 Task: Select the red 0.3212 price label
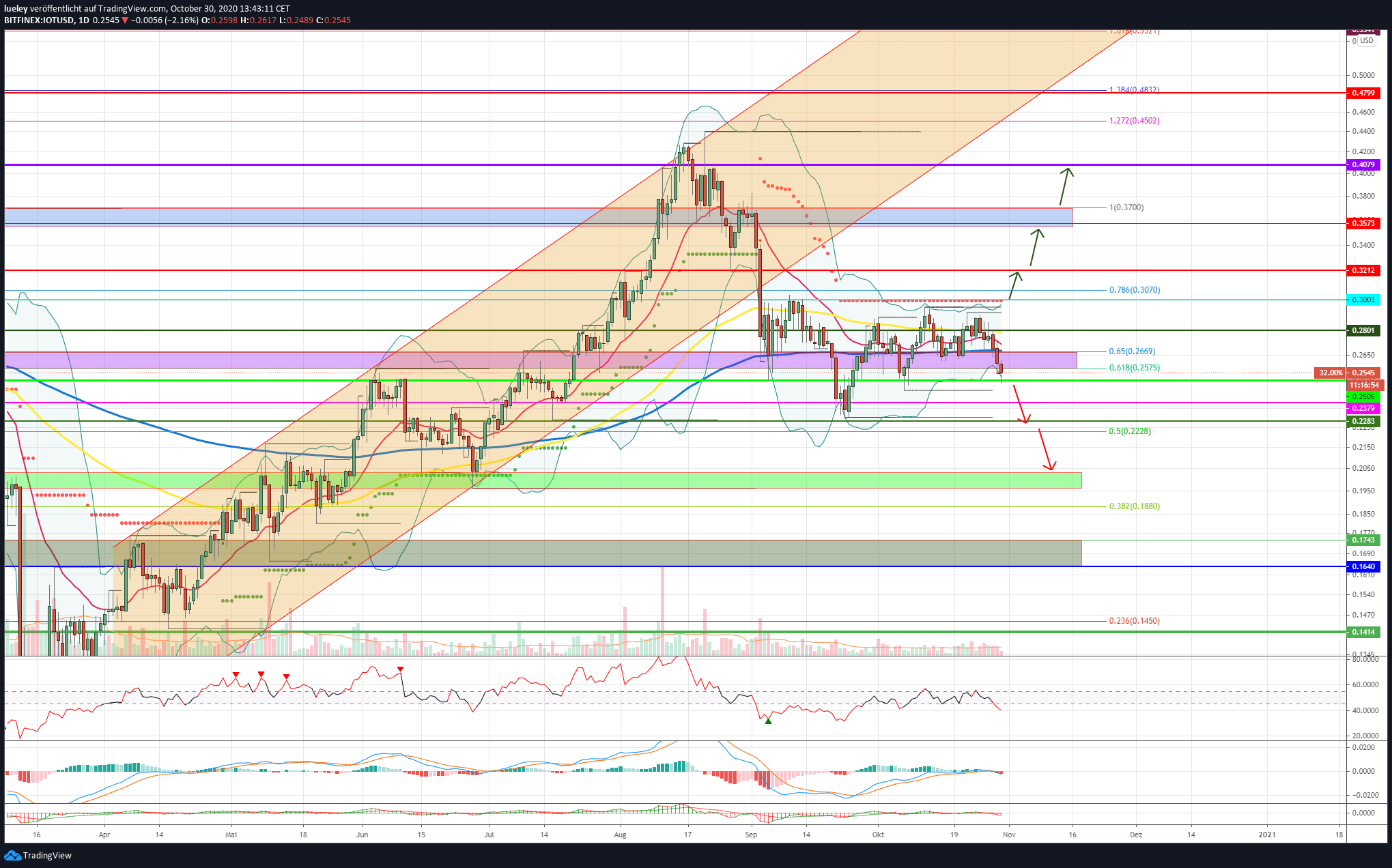1363,270
